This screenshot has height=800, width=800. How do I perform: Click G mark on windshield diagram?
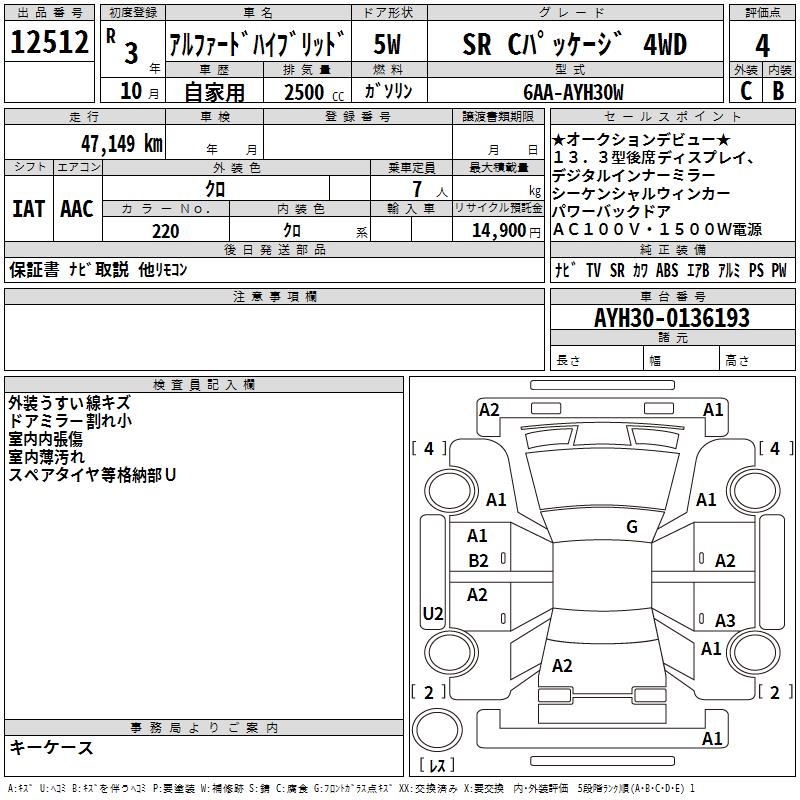point(632,527)
